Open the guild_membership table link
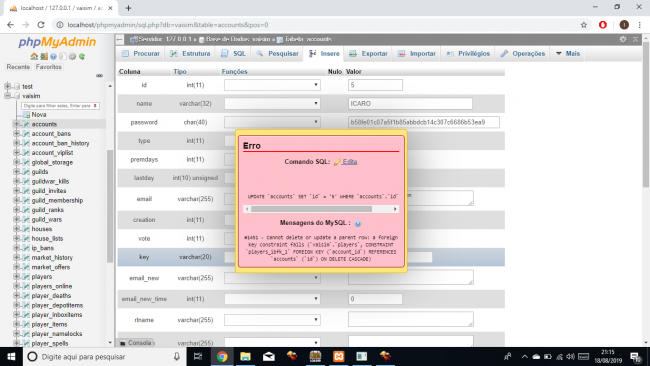The image size is (650, 366). pos(57,200)
